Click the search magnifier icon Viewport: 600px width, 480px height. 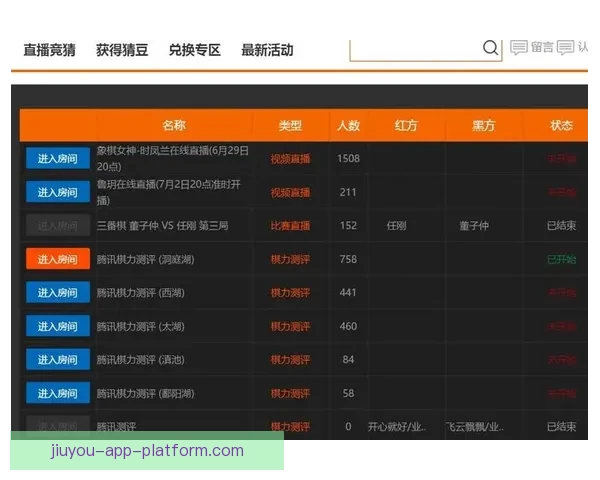(490, 48)
